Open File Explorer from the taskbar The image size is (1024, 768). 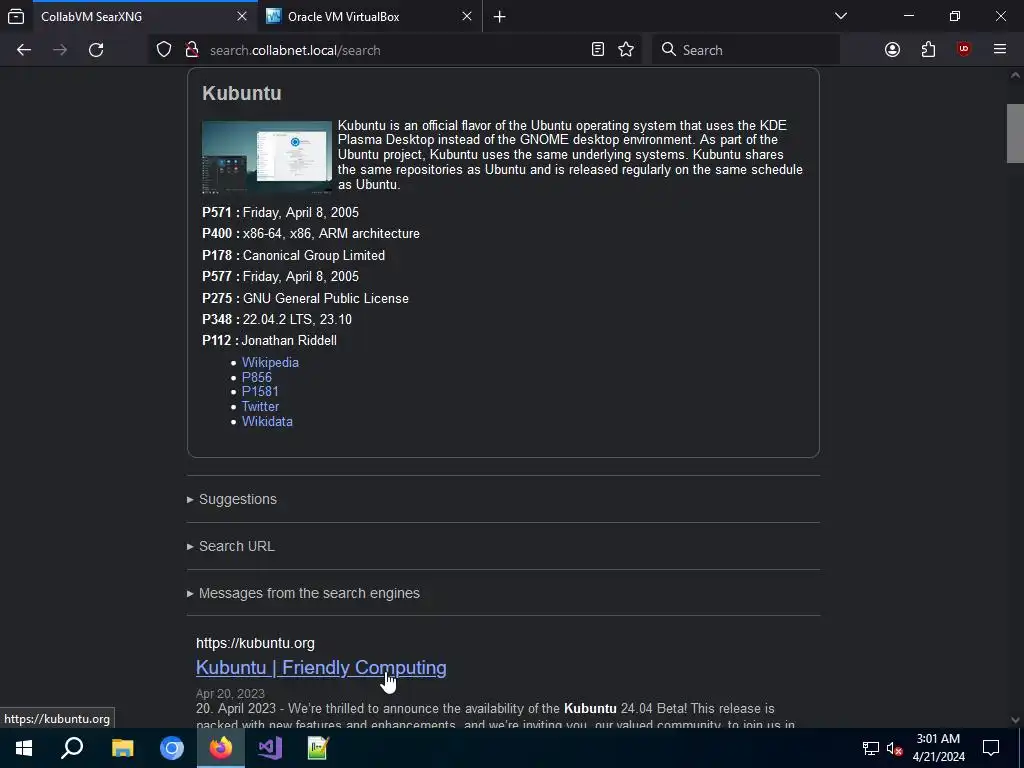(122, 748)
